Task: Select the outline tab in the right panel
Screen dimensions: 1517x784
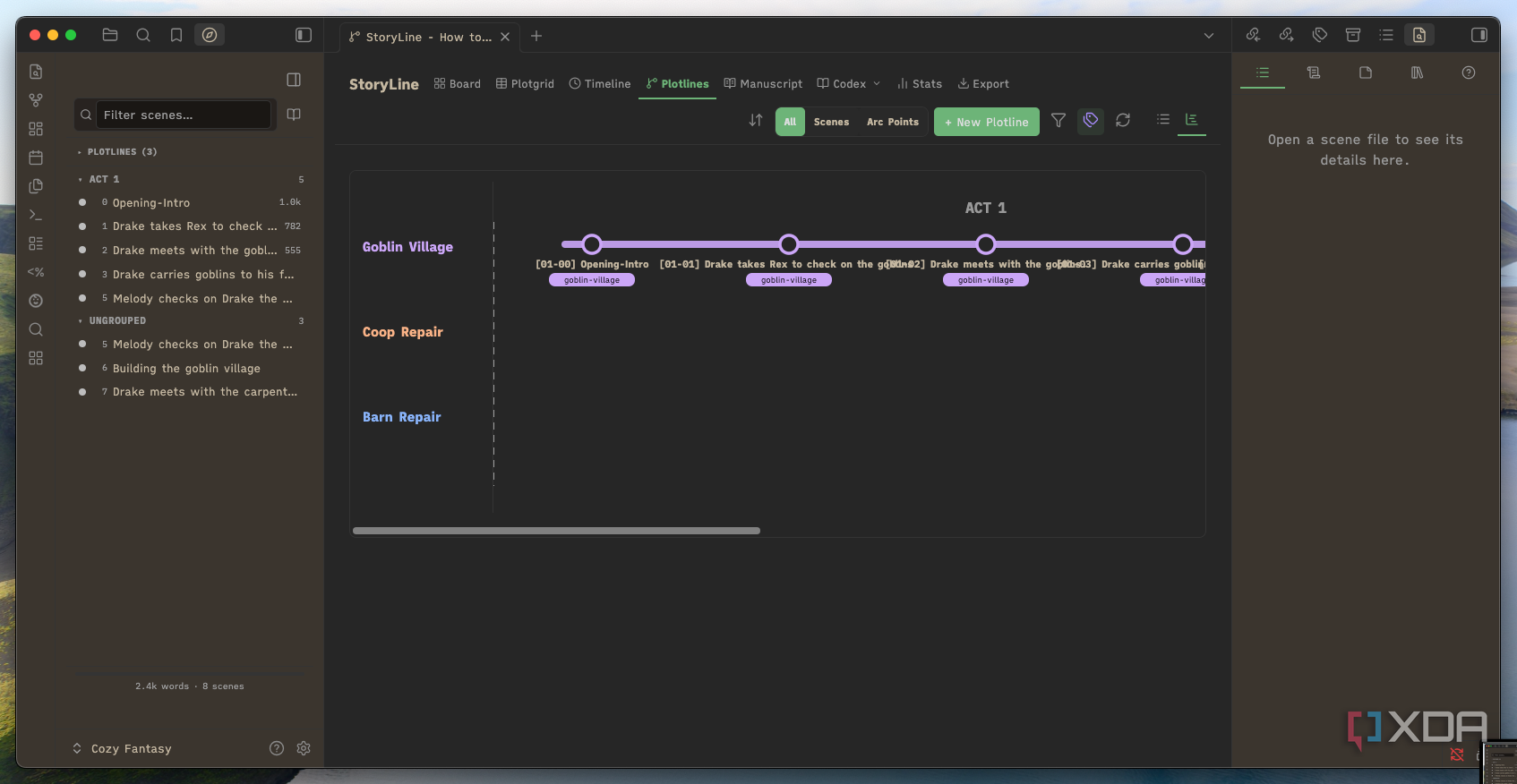Action: coord(1263,72)
